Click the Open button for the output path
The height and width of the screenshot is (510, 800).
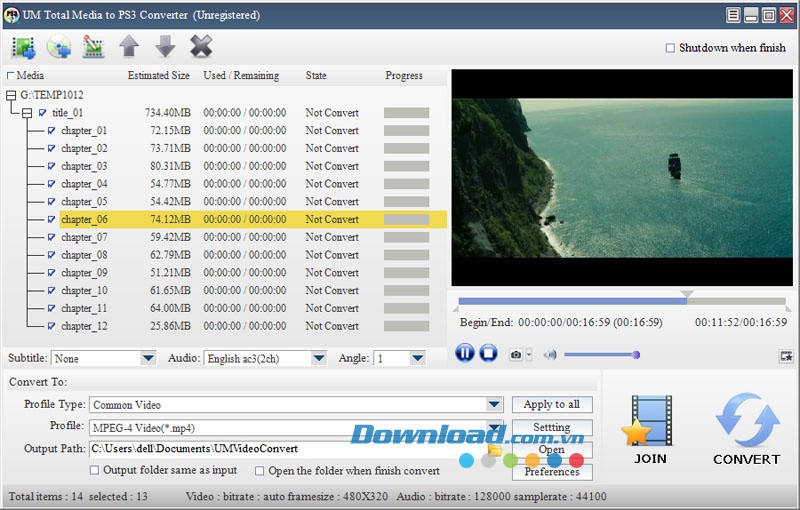pos(552,449)
